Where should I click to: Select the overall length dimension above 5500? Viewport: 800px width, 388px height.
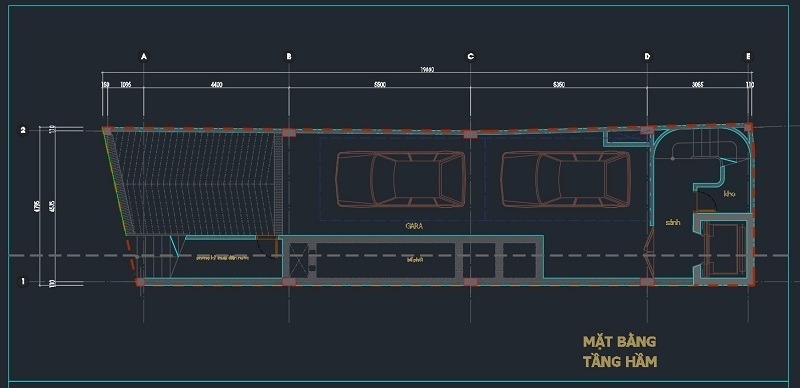(427, 69)
